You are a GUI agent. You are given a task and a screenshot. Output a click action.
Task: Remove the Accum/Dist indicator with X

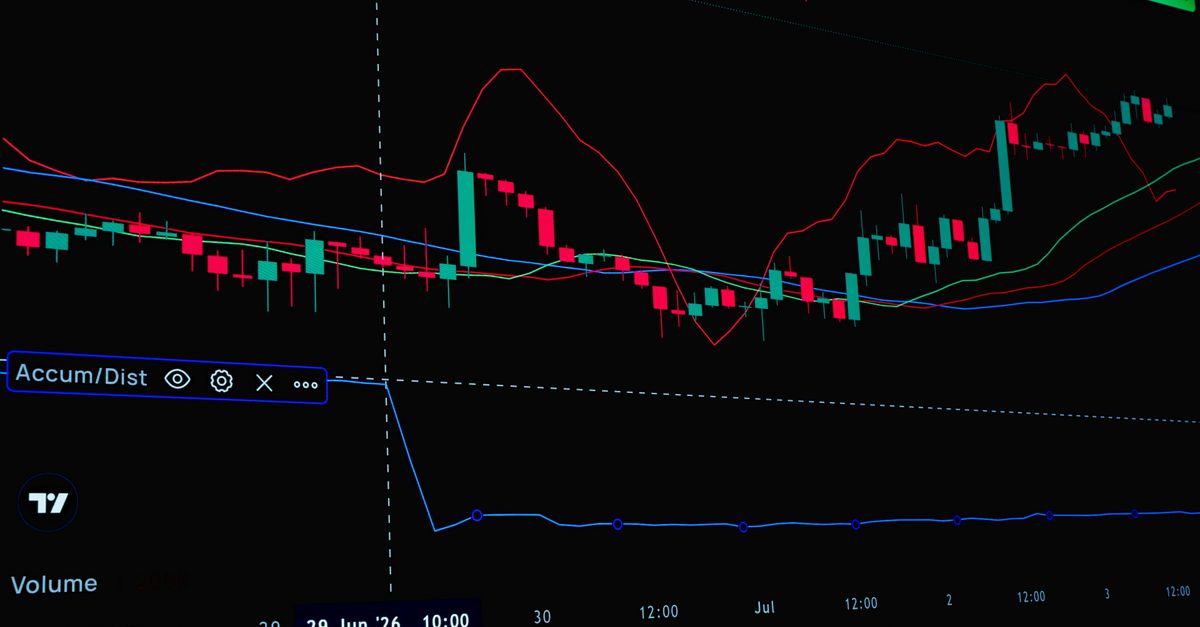tap(264, 382)
